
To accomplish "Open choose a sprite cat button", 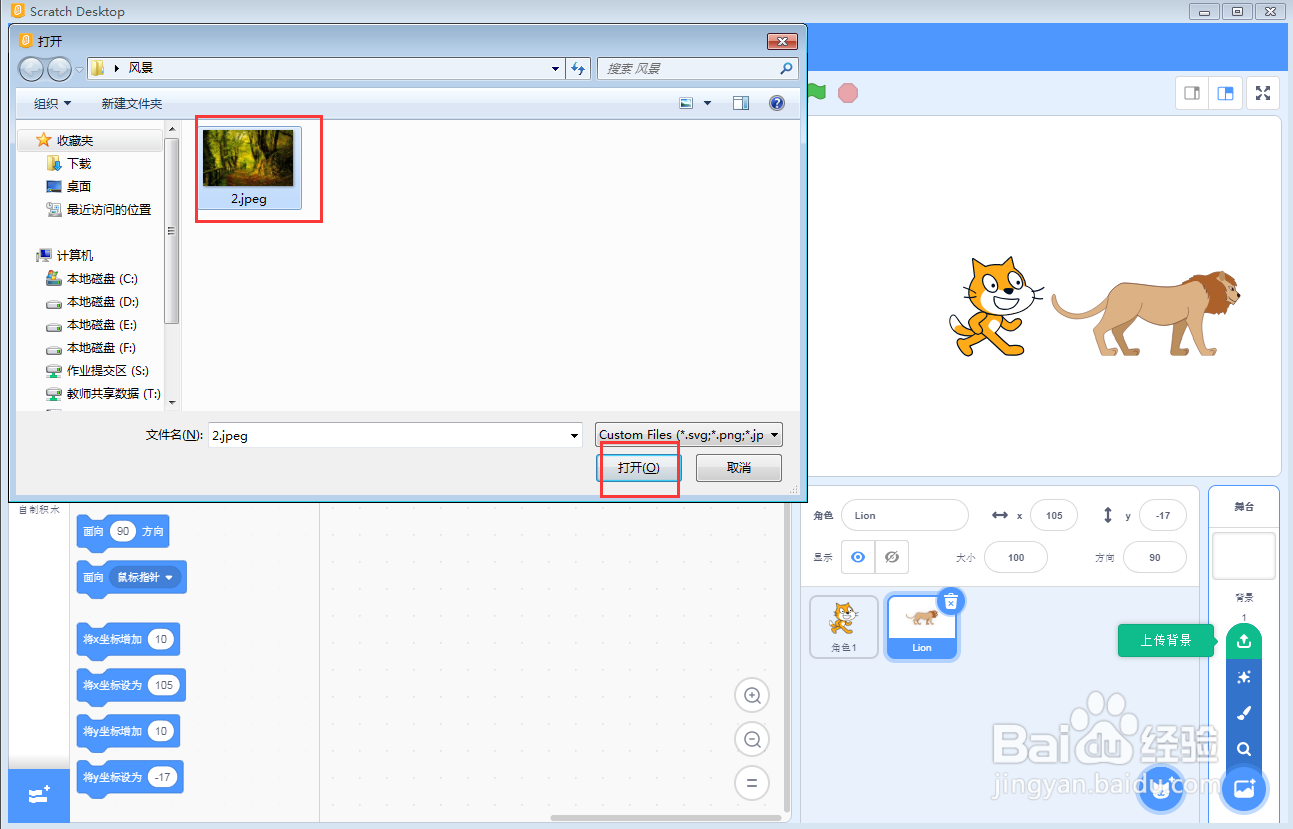I will point(1160,788).
